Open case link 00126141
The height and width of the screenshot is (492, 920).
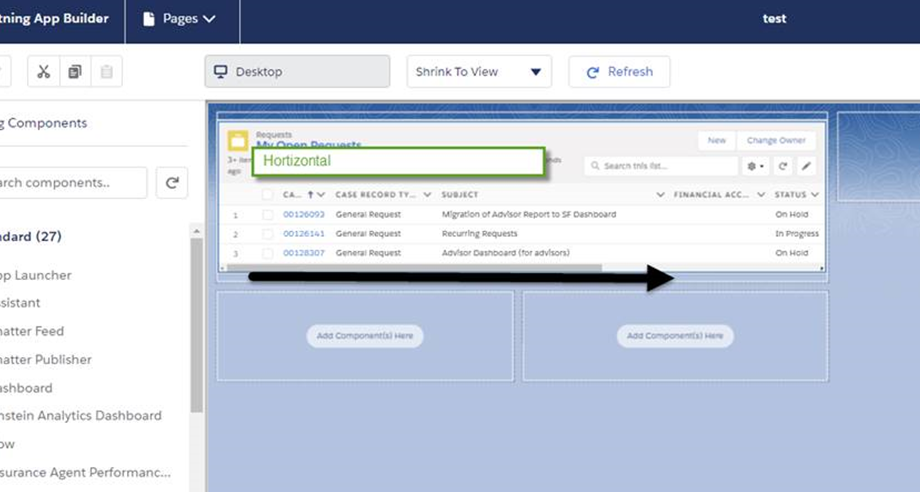click(303, 234)
